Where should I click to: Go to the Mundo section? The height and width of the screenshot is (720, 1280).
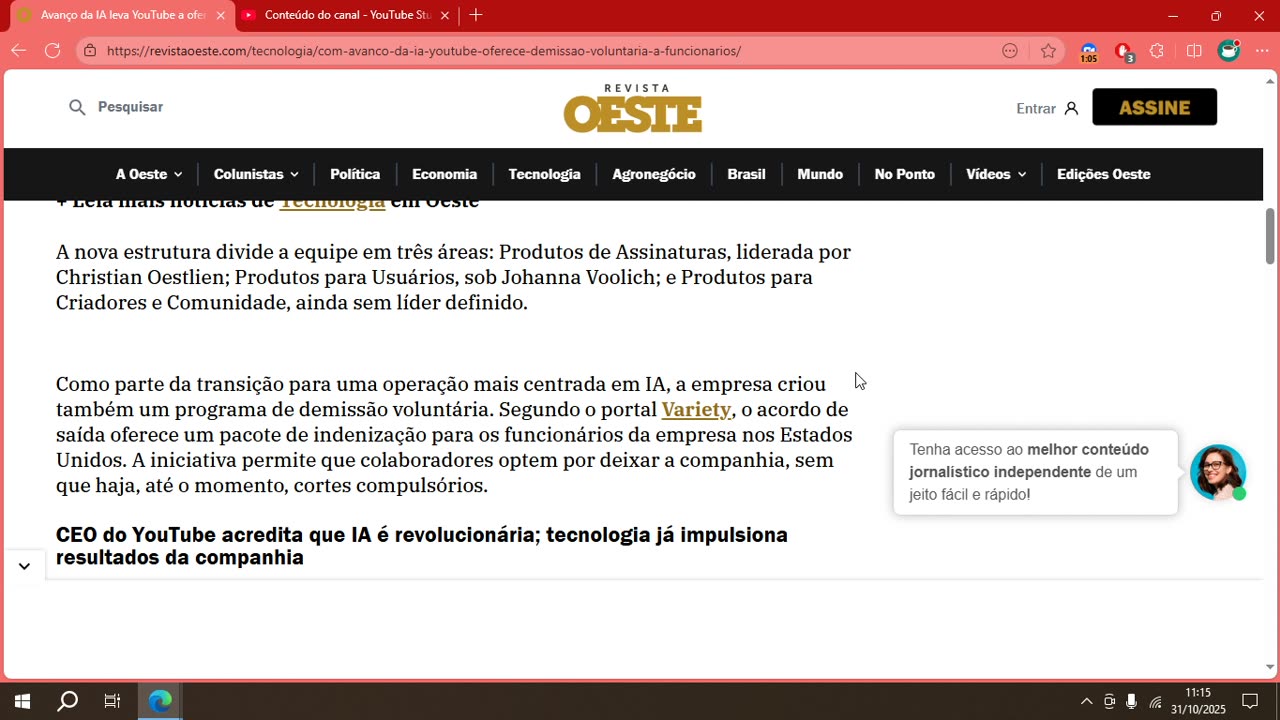coord(820,174)
